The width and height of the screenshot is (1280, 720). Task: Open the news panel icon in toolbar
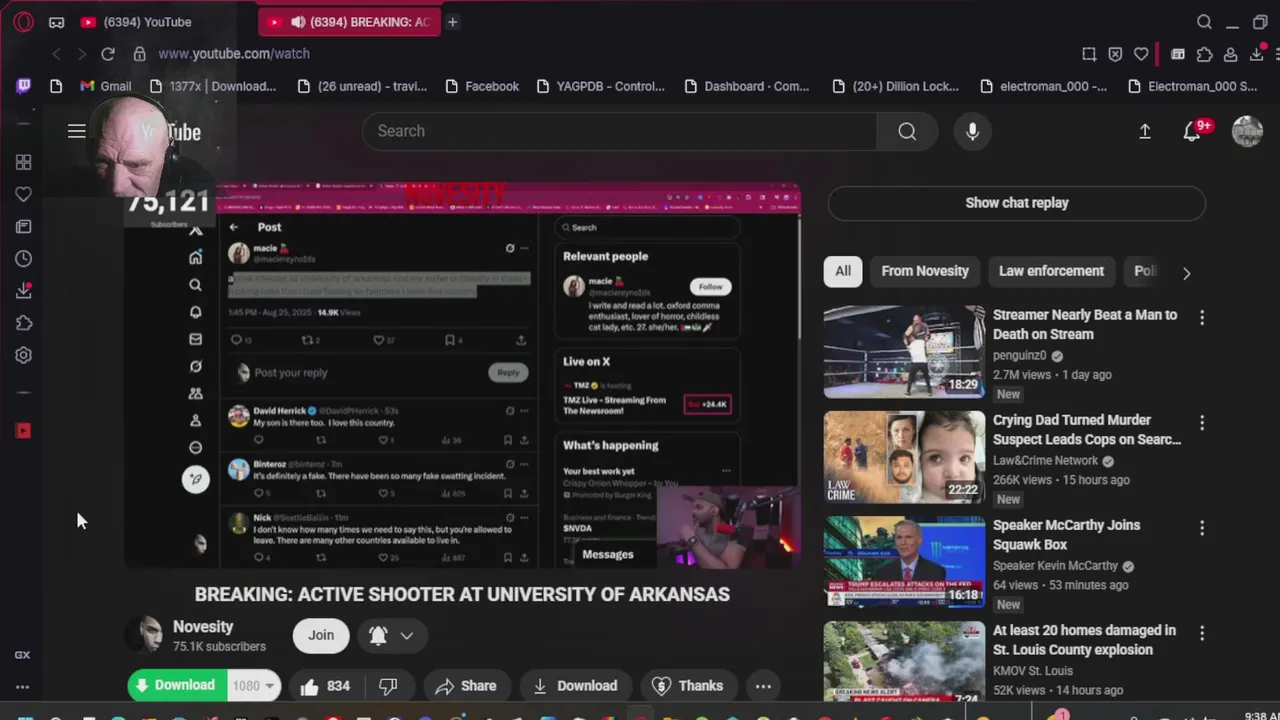click(1178, 54)
